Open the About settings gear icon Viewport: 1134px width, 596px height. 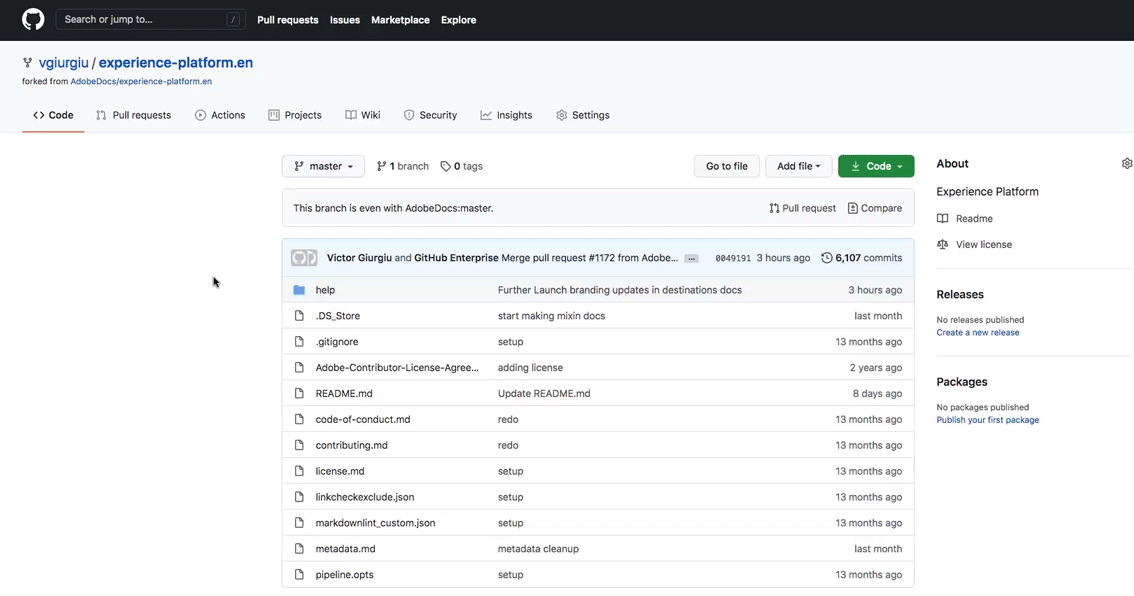(1127, 164)
